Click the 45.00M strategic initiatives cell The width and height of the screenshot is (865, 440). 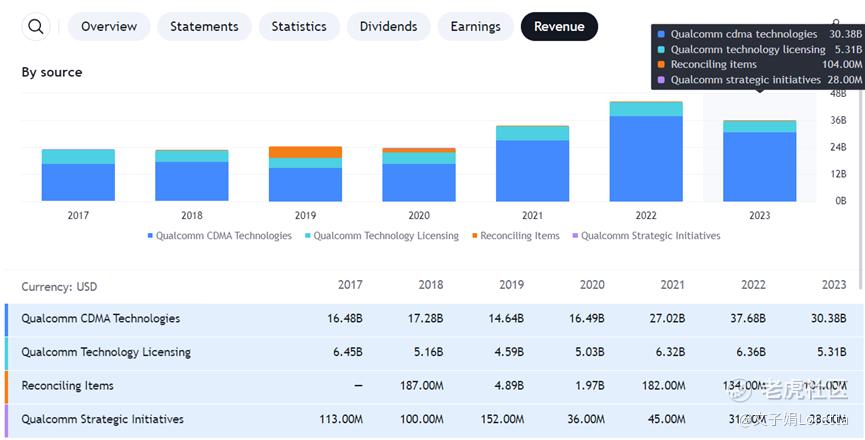click(x=666, y=419)
